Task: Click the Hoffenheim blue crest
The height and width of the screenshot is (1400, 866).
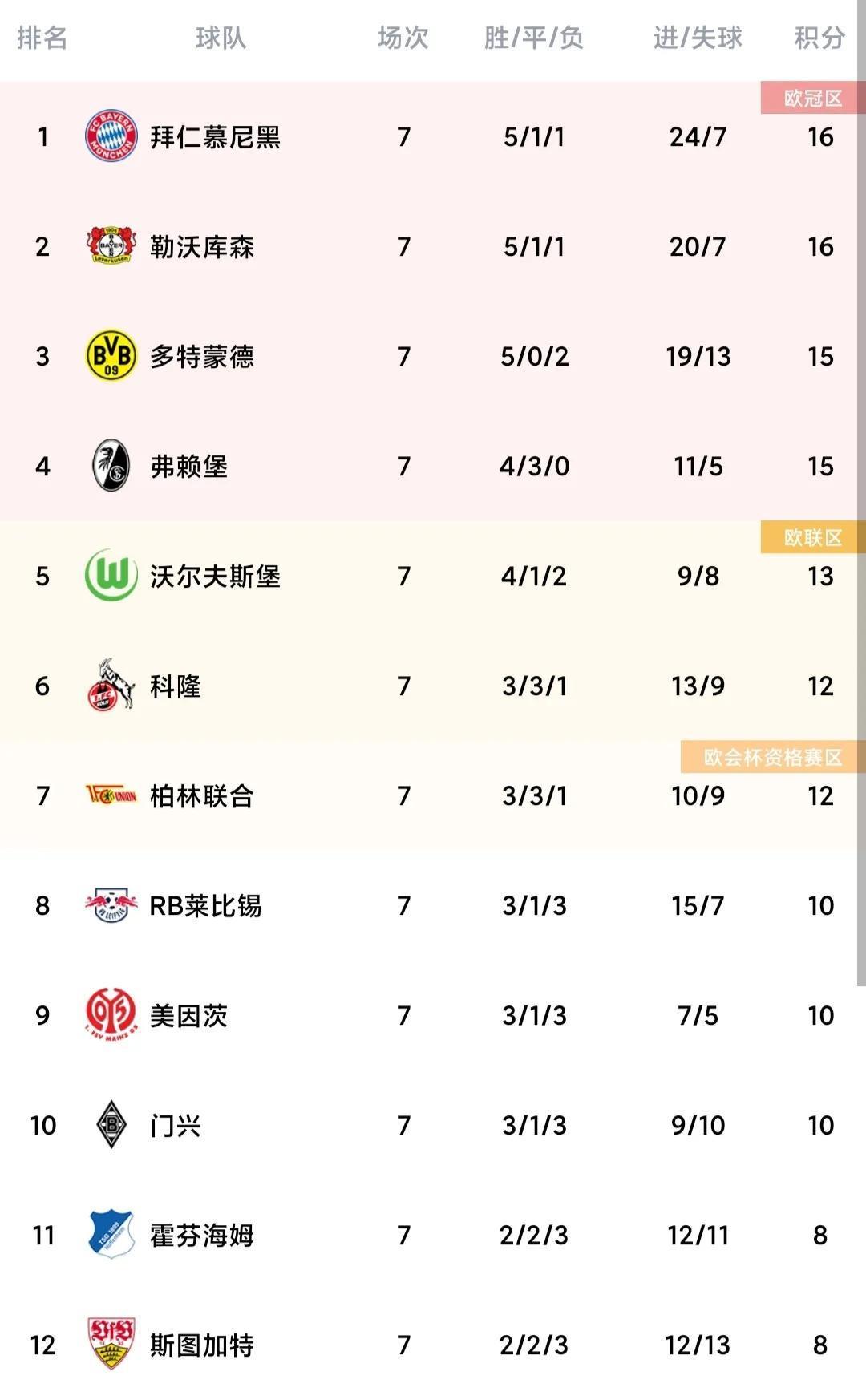Action: coord(111,1235)
